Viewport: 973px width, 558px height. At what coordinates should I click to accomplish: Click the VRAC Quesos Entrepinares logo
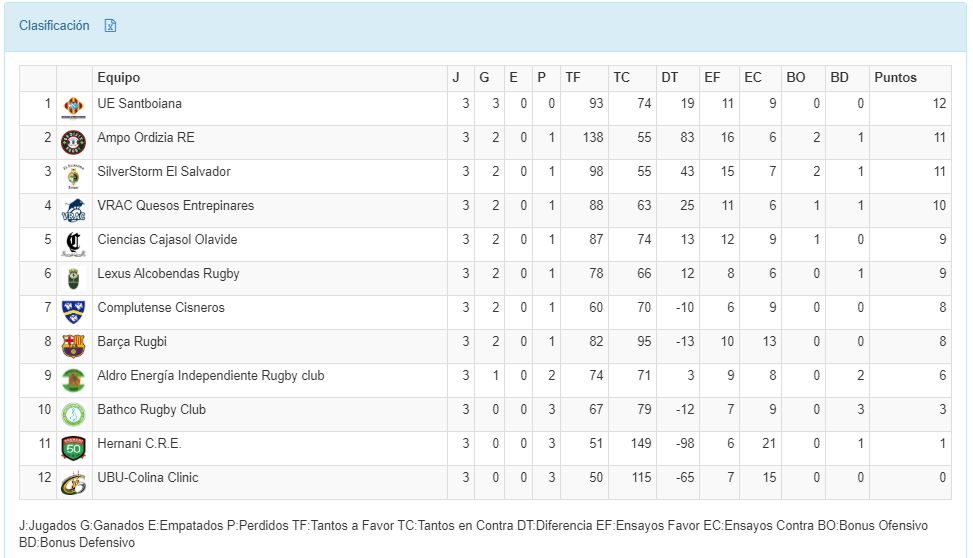[x=73, y=209]
